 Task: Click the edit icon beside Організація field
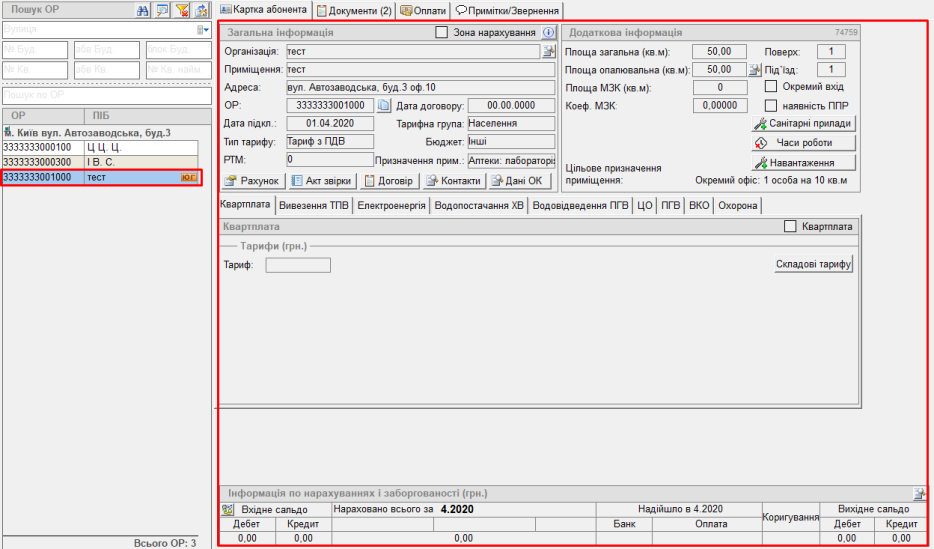[x=548, y=51]
